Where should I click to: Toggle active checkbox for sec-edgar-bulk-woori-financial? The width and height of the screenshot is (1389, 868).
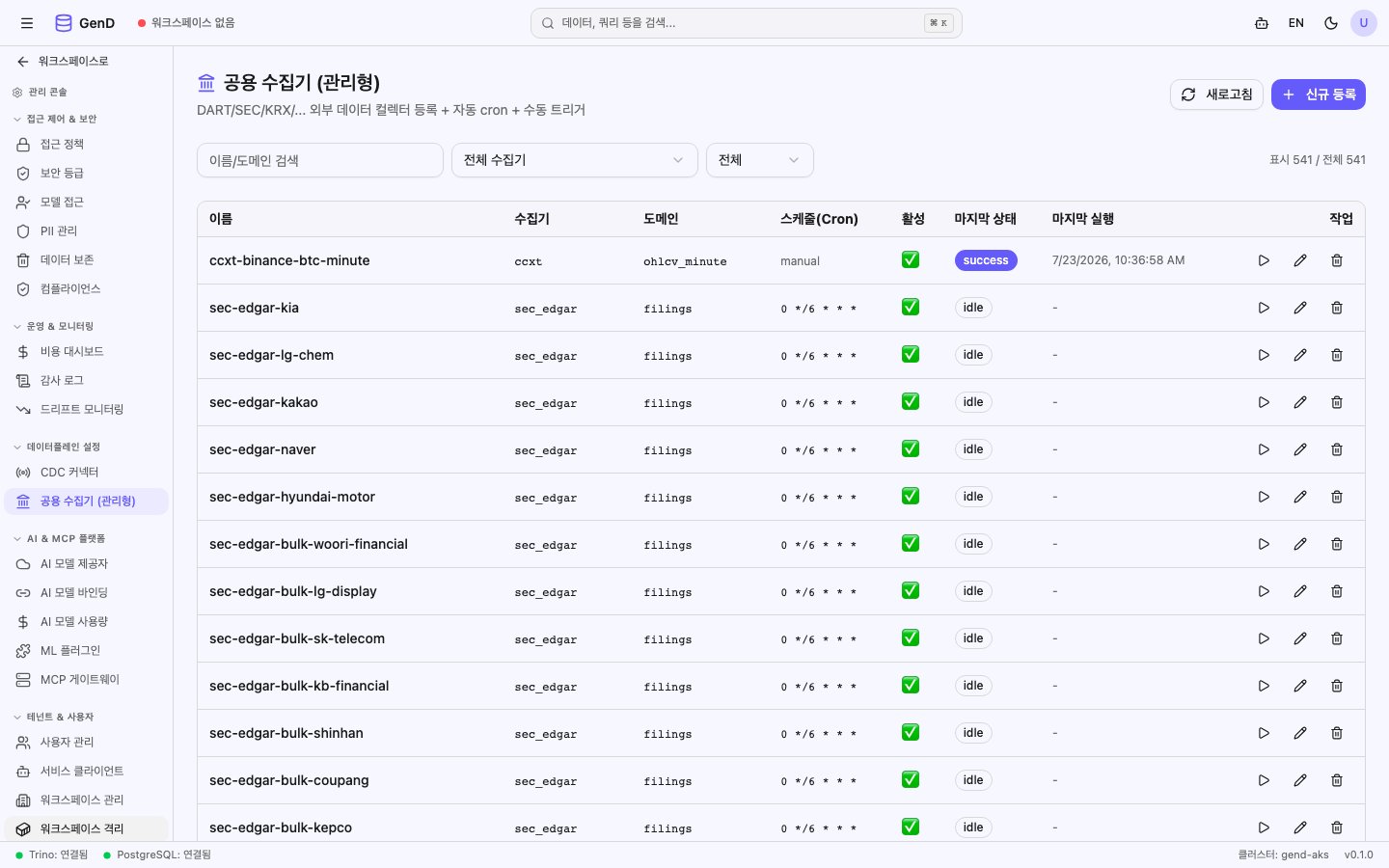point(911,543)
